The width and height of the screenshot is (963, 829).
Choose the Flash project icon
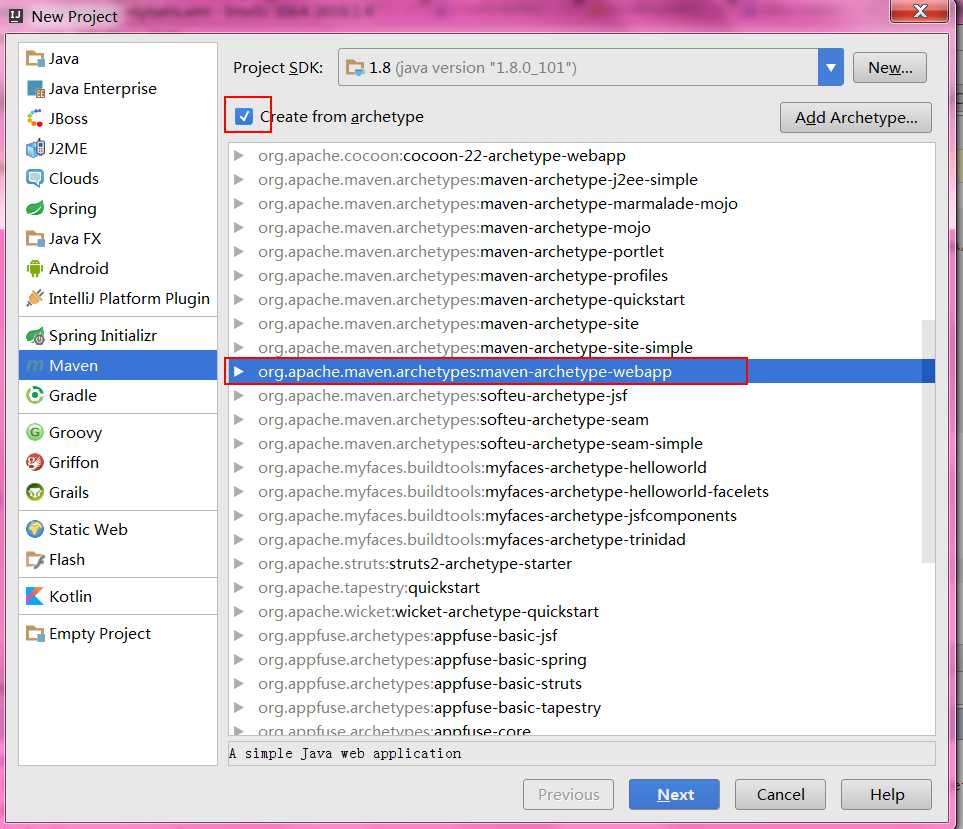click(x=35, y=559)
